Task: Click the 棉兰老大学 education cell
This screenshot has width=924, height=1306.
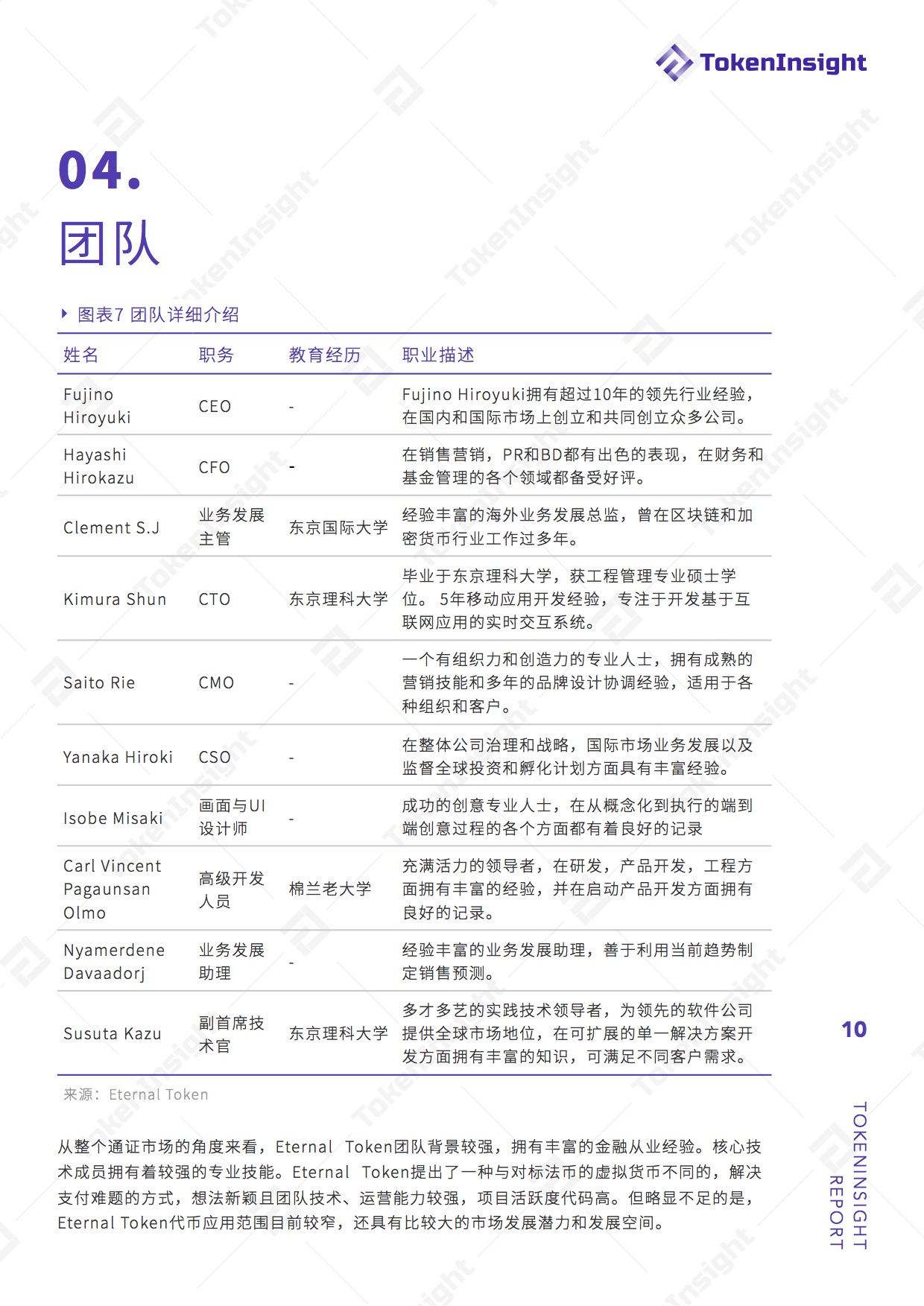Action: pos(330,889)
